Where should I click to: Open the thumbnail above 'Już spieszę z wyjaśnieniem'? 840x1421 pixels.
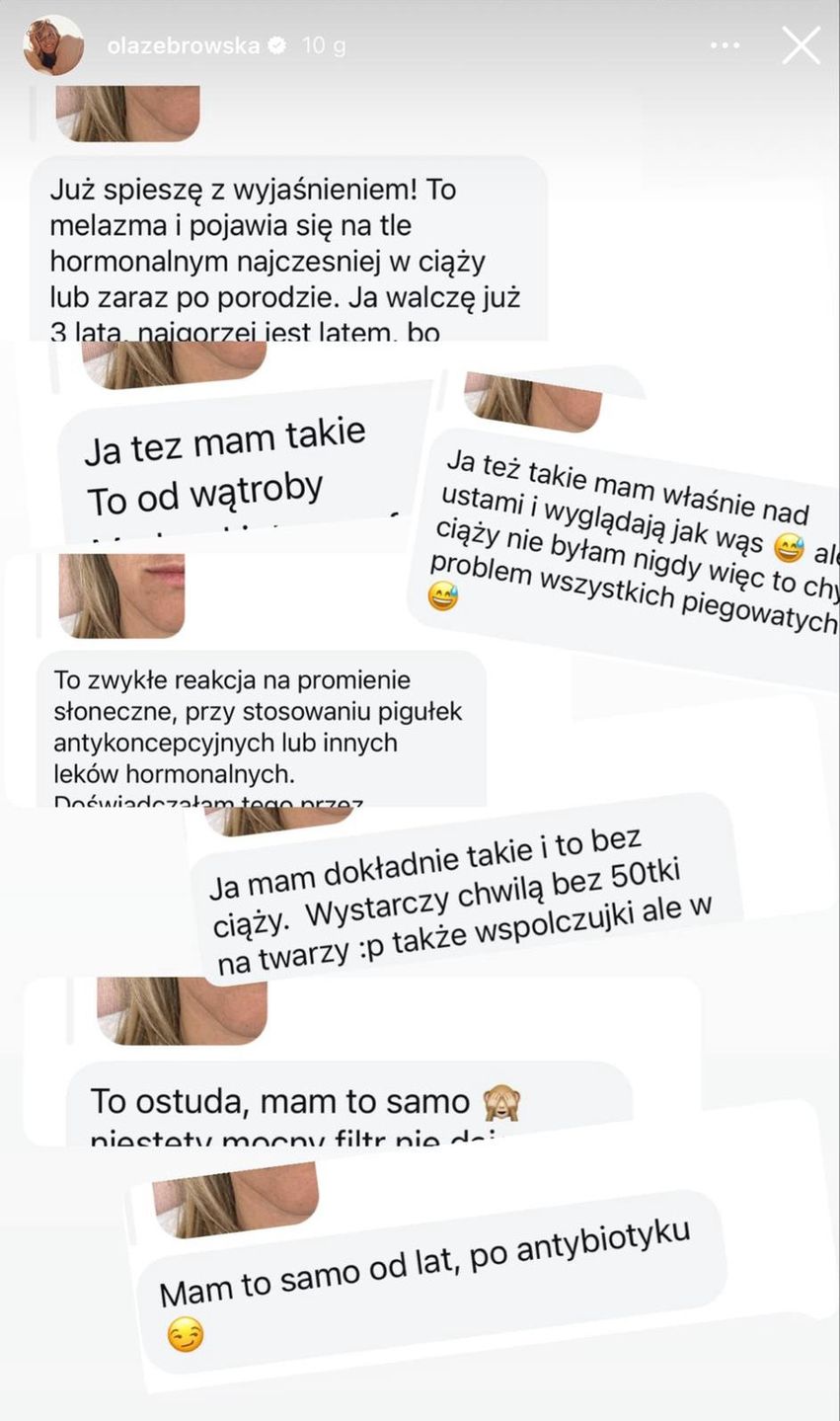pyautogui.click(x=127, y=113)
